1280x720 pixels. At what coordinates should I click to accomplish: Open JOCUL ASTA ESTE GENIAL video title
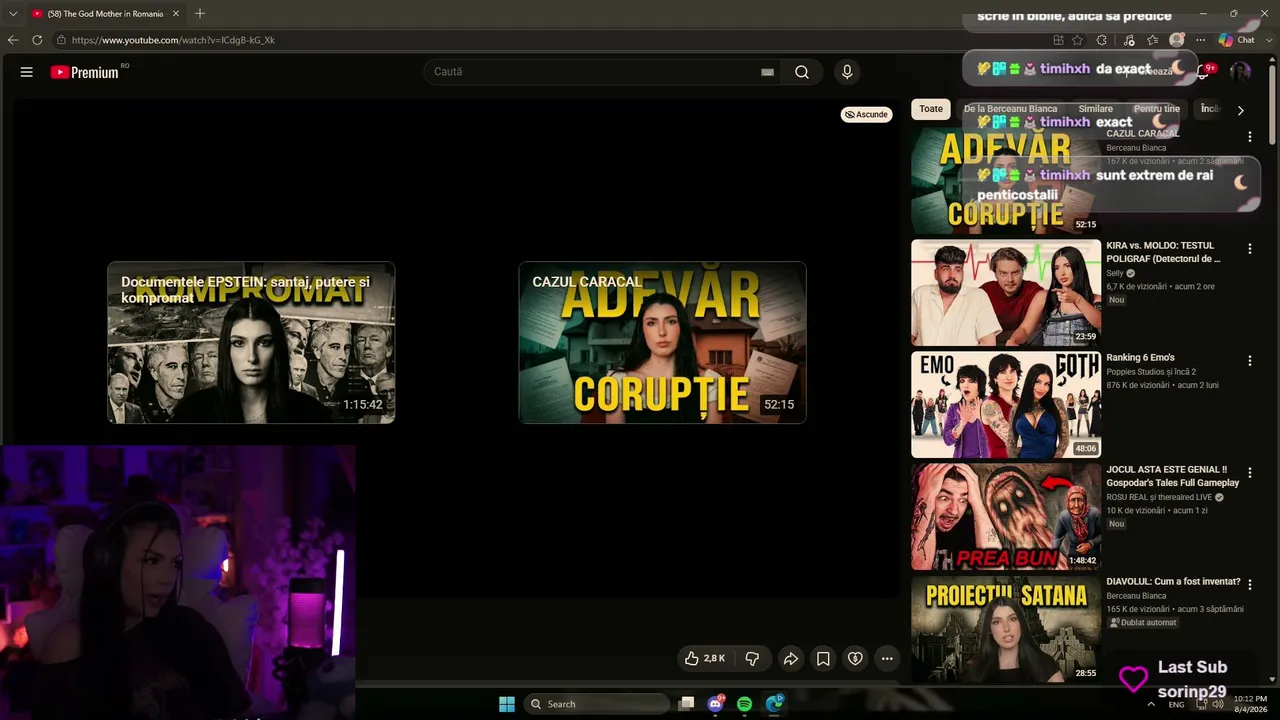[x=1172, y=476]
